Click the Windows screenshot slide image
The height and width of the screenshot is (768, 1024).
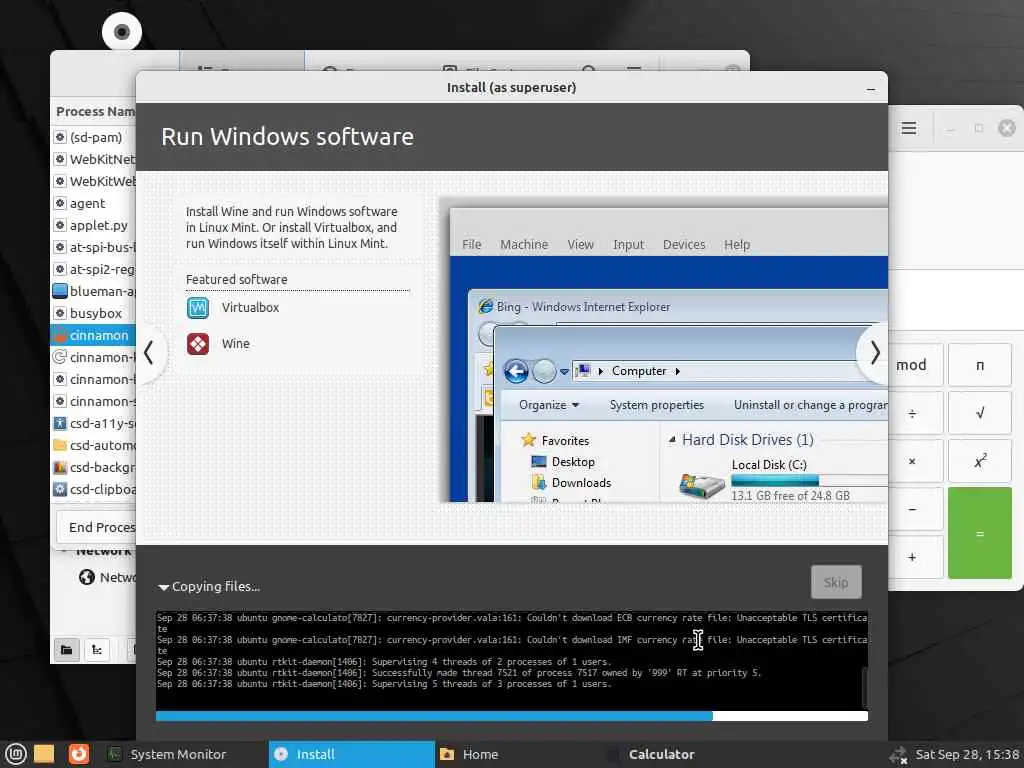pyautogui.click(x=662, y=349)
